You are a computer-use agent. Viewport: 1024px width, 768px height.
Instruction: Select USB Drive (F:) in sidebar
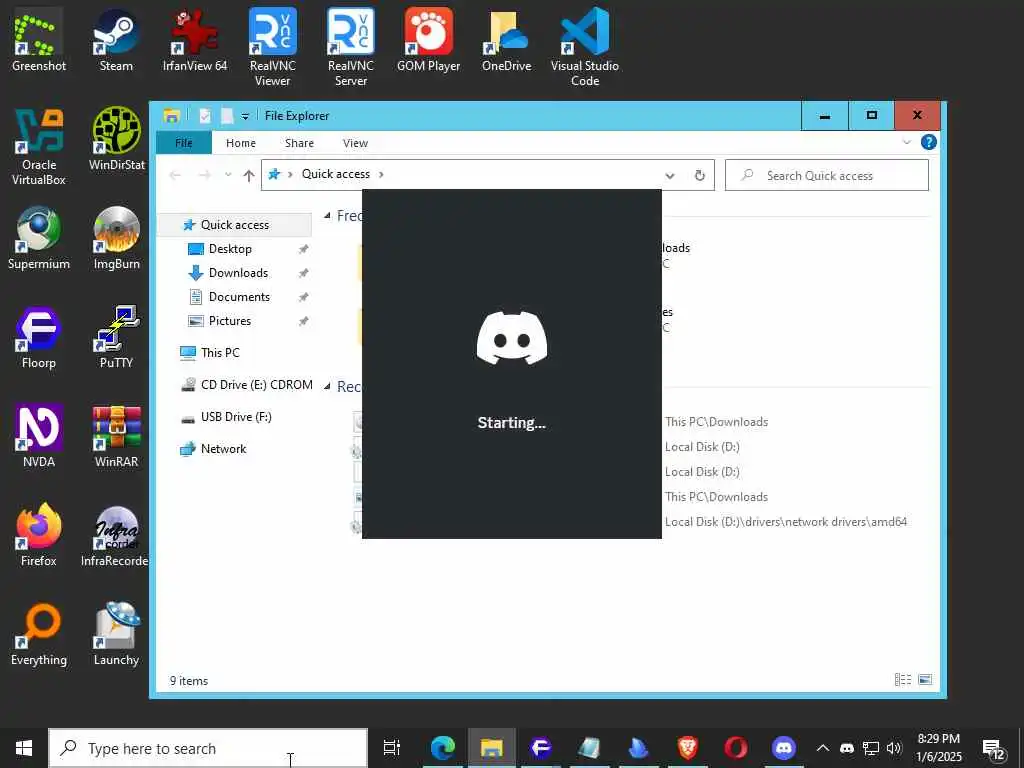coord(235,417)
